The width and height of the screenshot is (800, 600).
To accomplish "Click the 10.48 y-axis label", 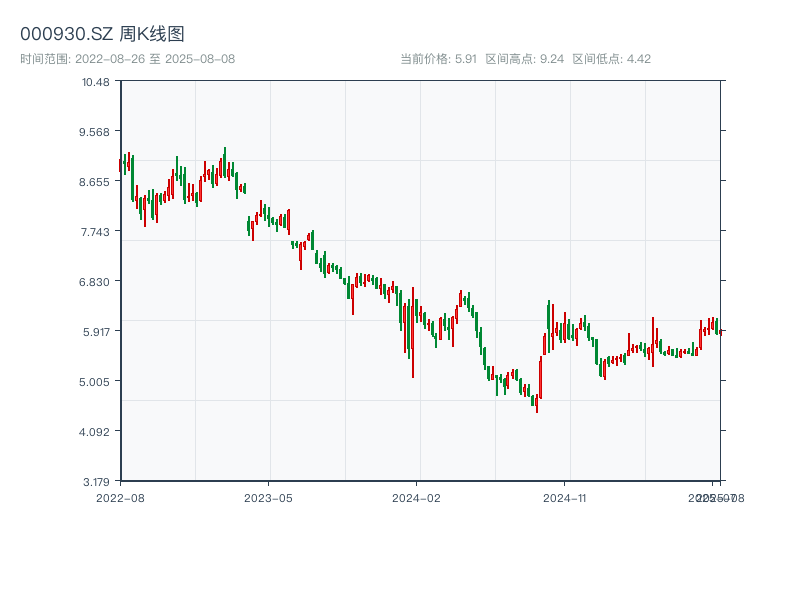I will point(96,81).
